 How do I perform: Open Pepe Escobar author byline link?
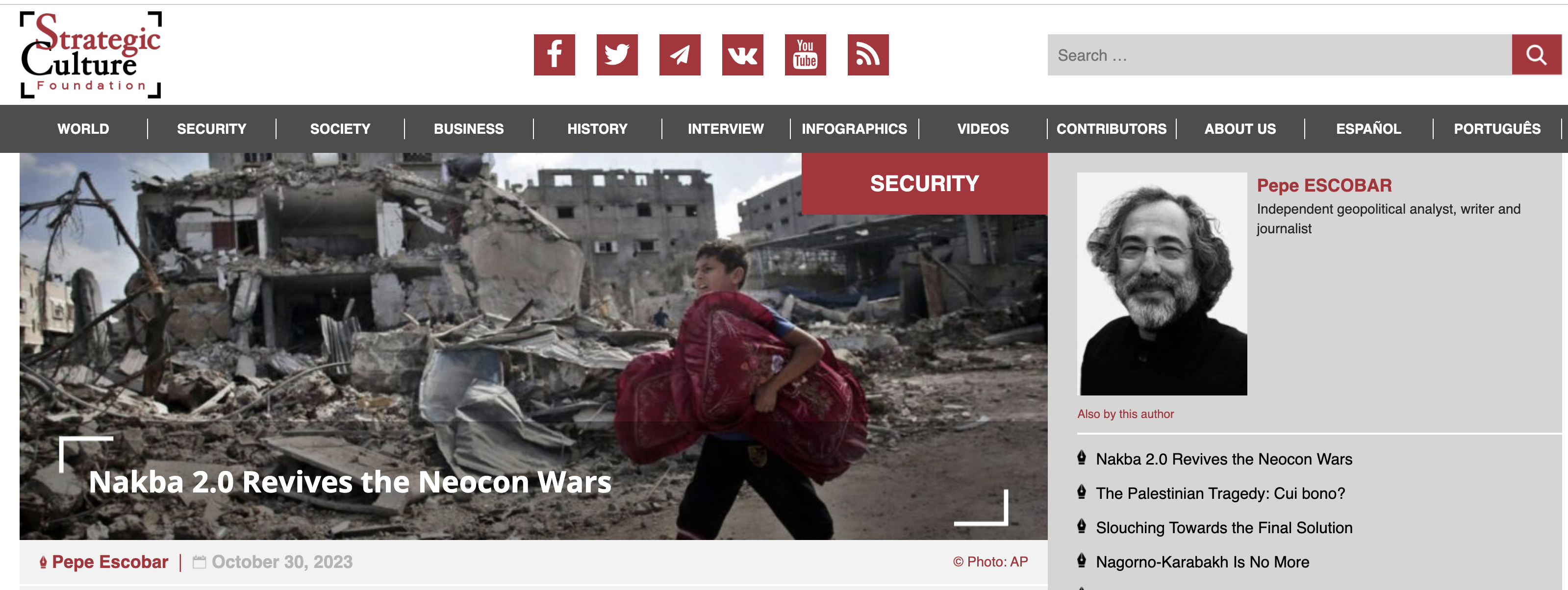[110, 562]
